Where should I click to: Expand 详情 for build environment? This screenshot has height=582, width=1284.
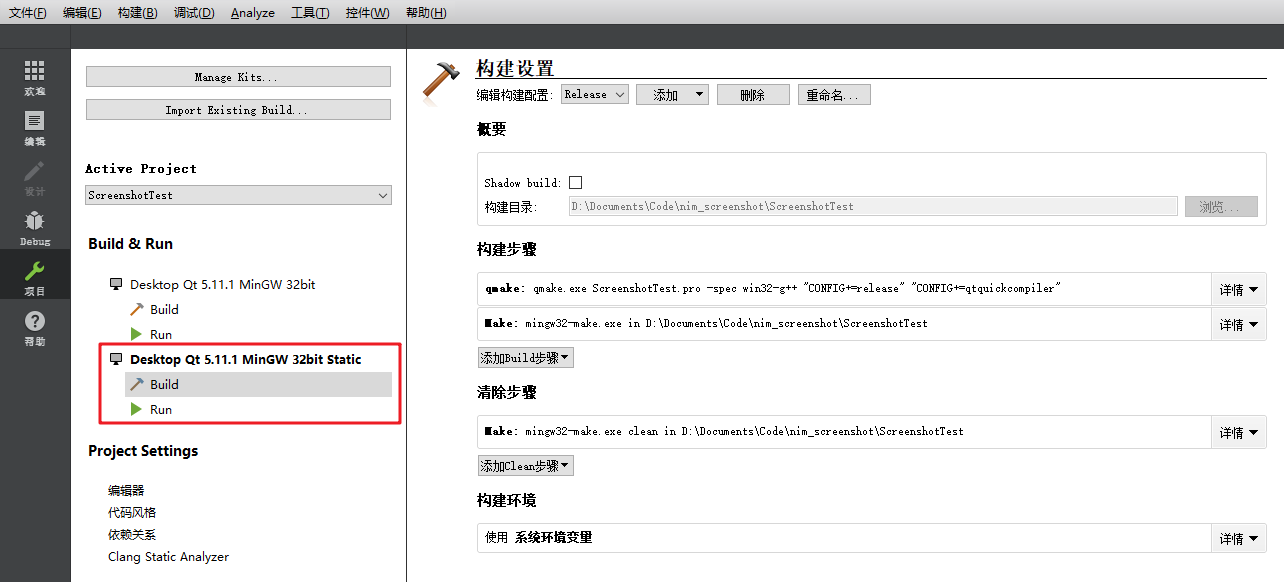(1239, 538)
